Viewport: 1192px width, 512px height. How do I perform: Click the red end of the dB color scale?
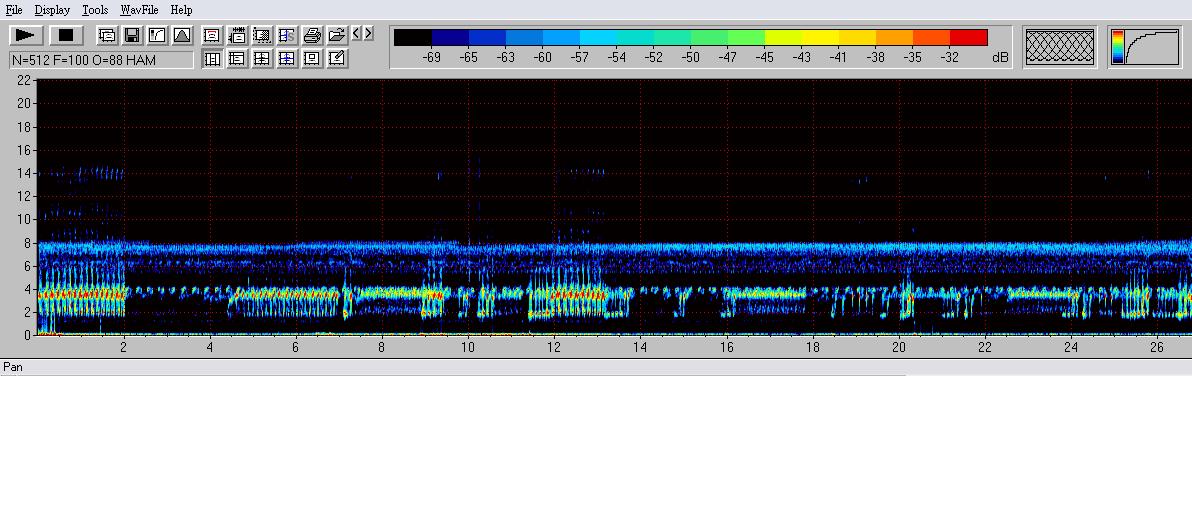[968, 38]
